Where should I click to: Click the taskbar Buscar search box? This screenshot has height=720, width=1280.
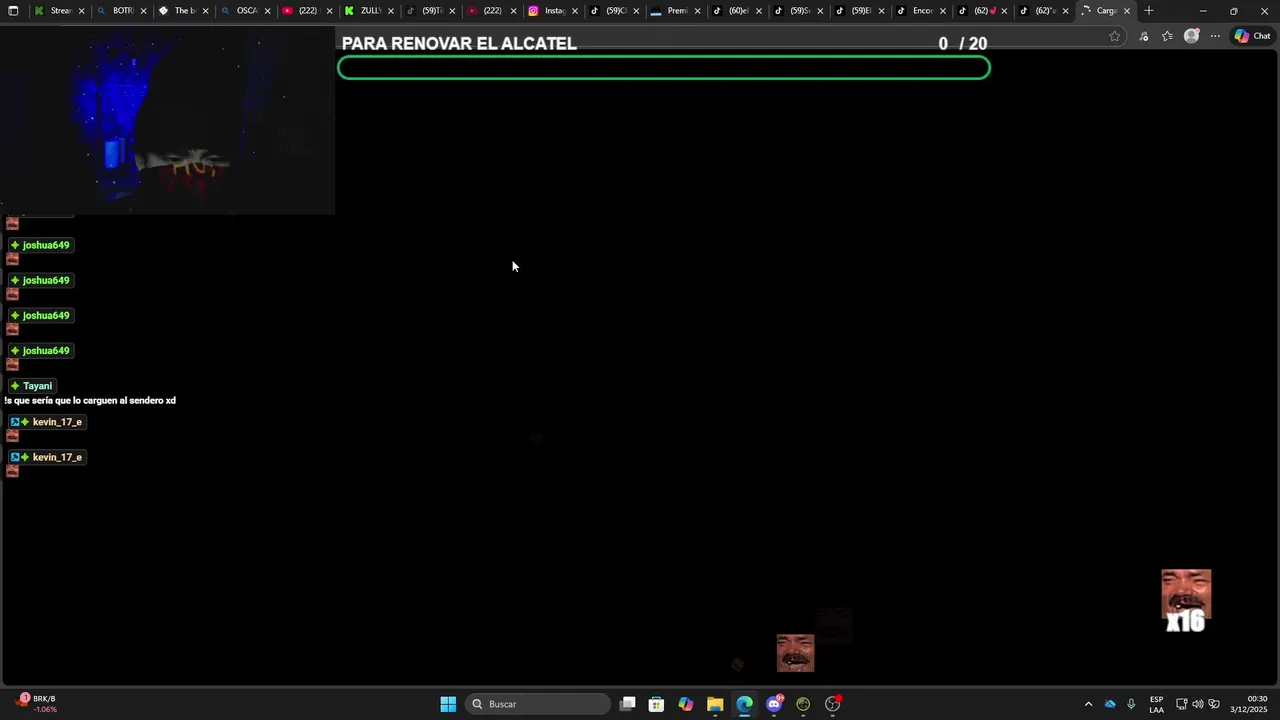[x=539, y=704]
